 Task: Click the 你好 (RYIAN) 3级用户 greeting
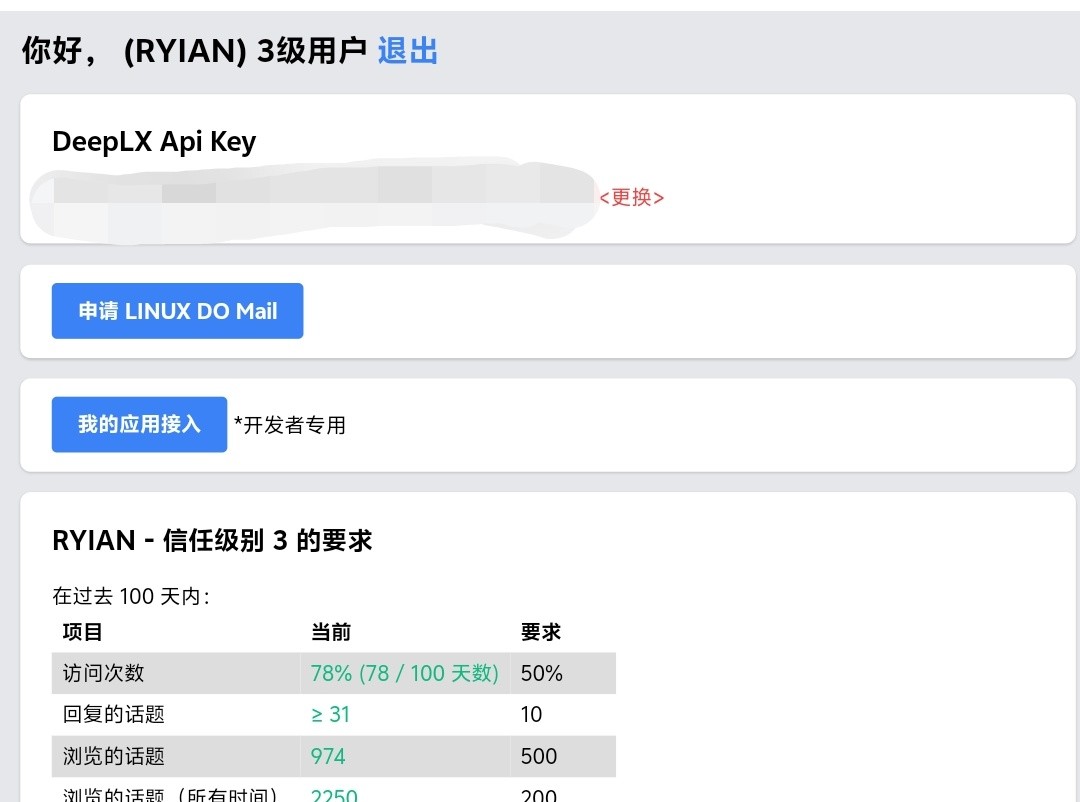coord(194,51)
